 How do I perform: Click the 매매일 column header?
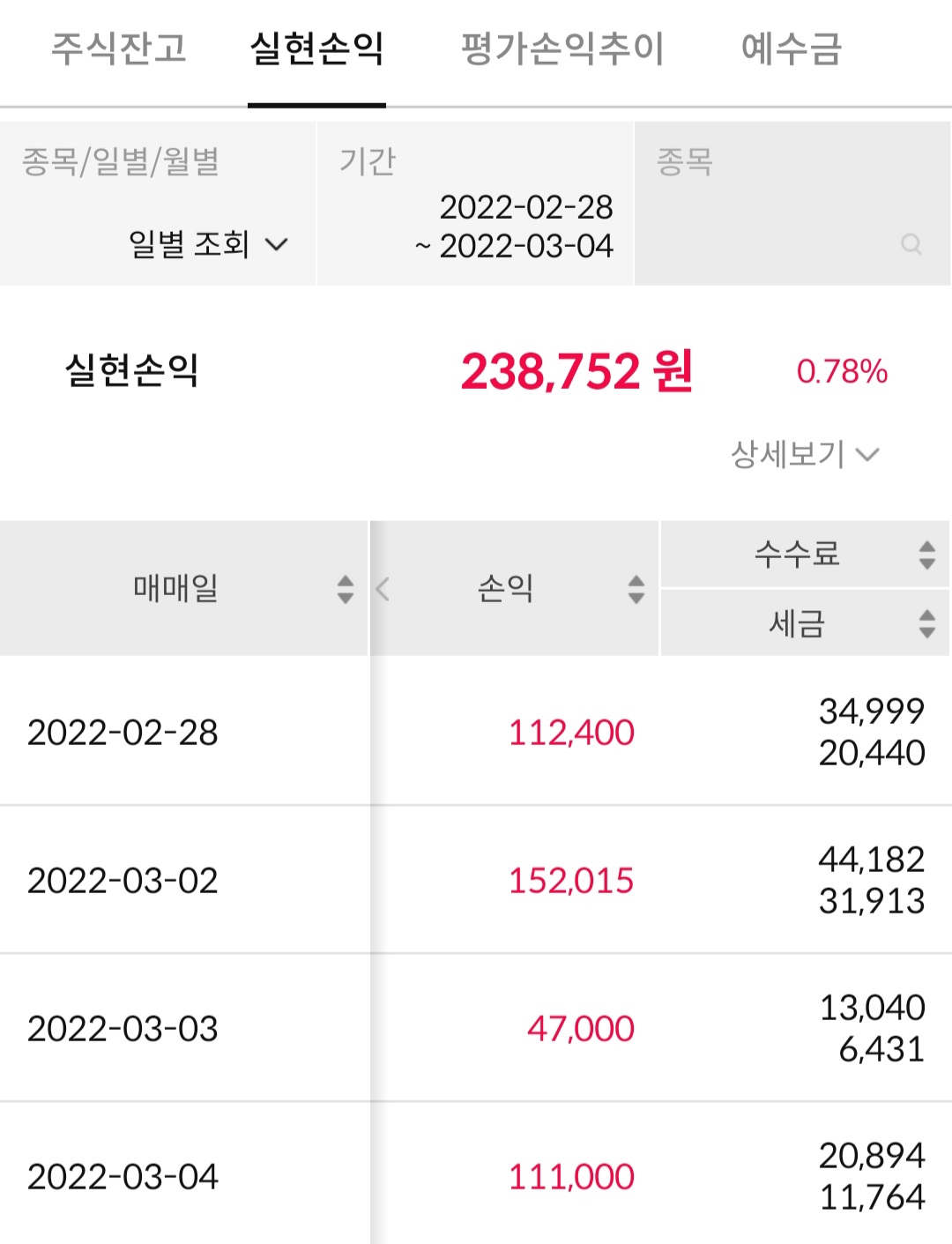tap(175, 588)
